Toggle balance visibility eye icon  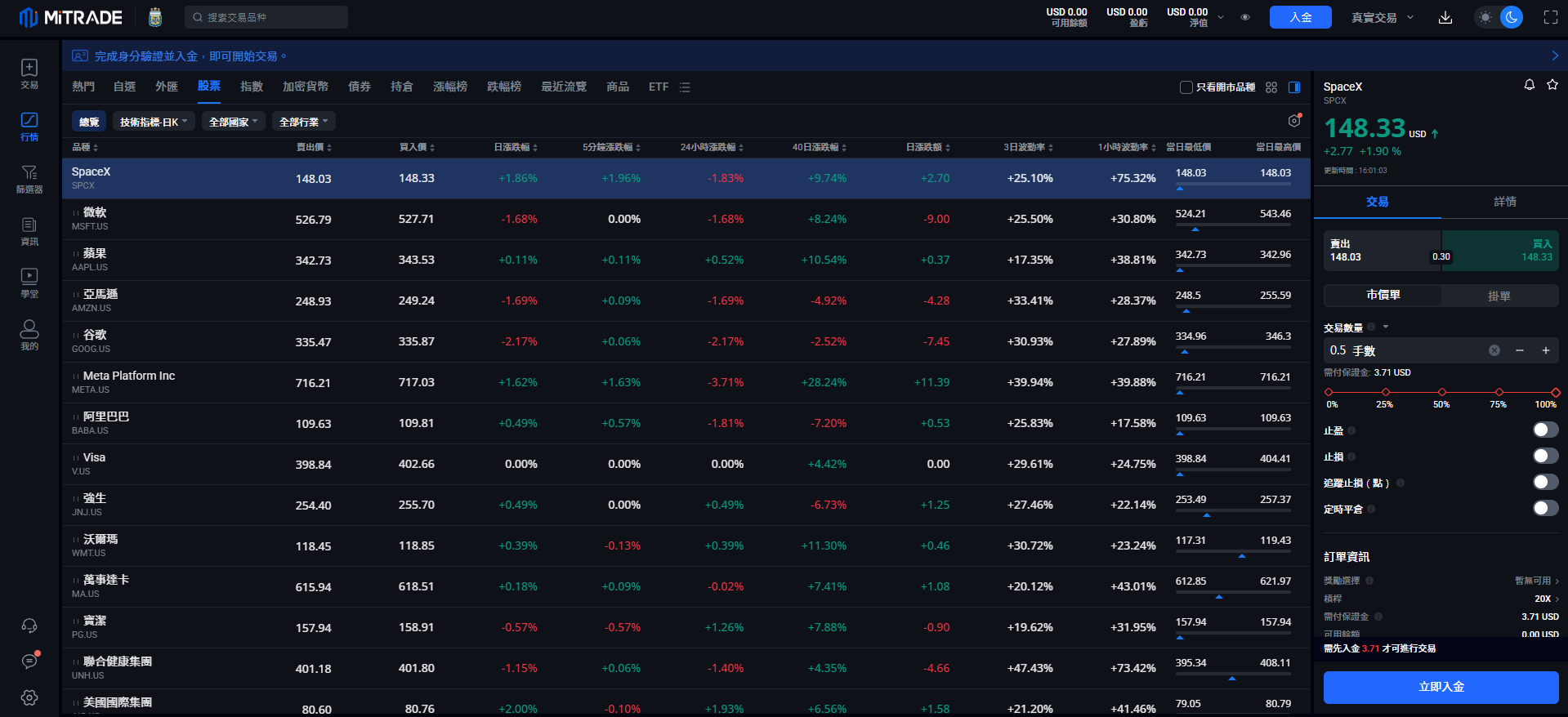pyautogui.click(x=1245, y=17)
